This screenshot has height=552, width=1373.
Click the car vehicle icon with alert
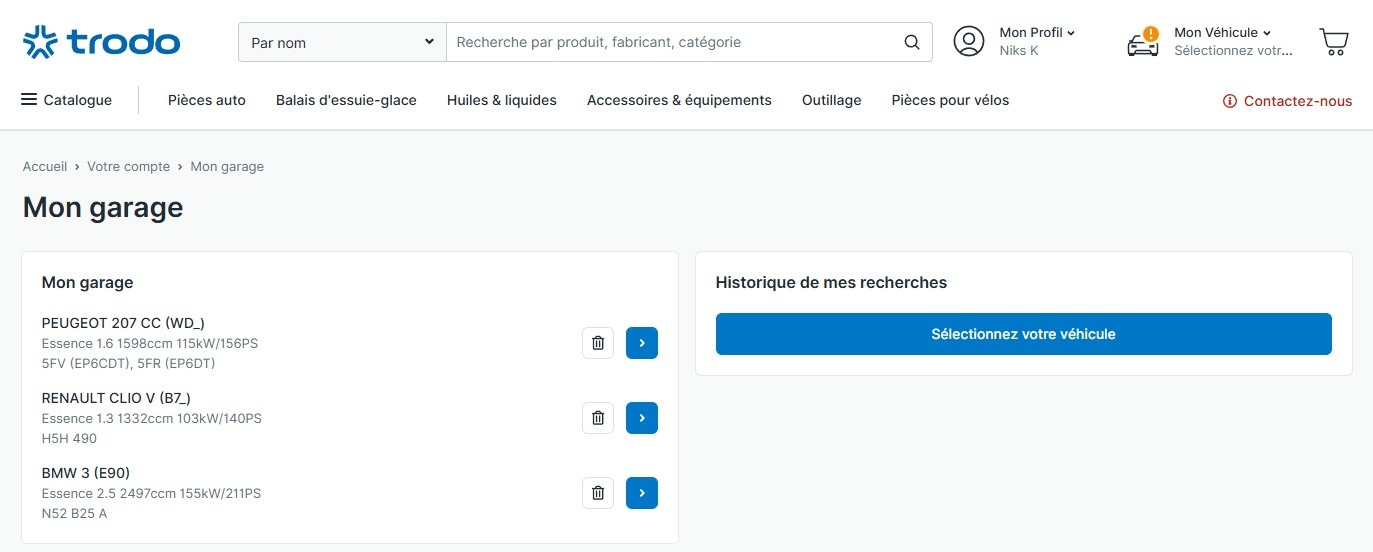pyautogui.click(x=1143, y=42)
